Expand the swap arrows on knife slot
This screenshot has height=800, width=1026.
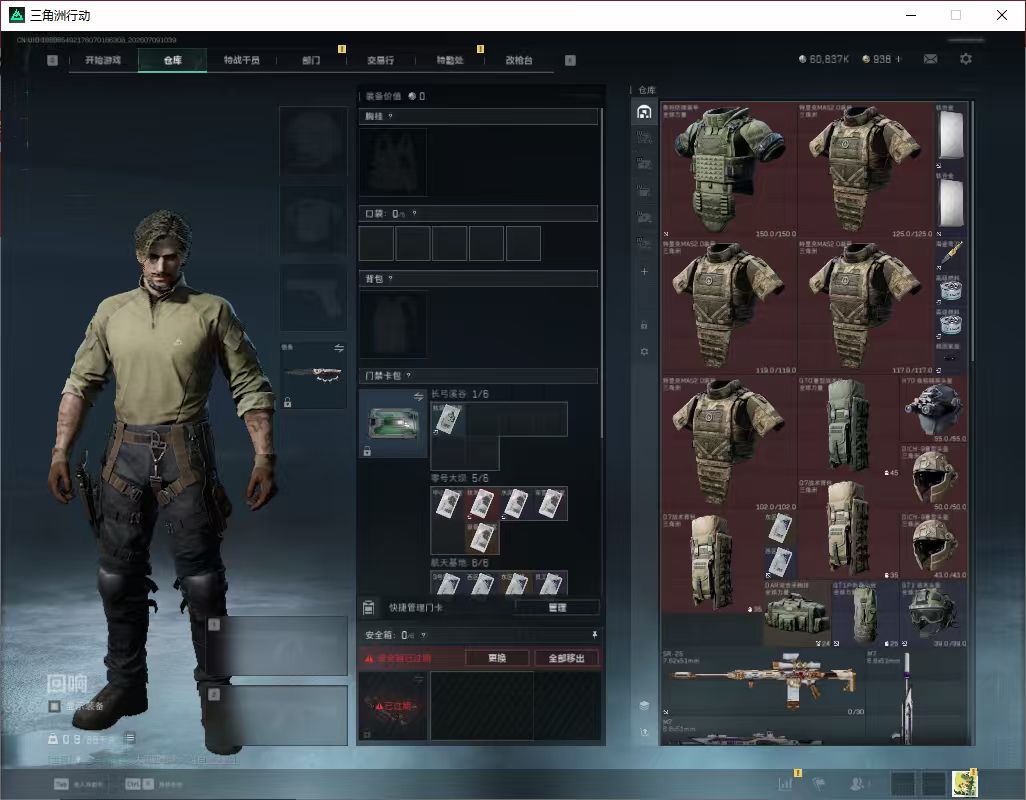tap(338, 348)
